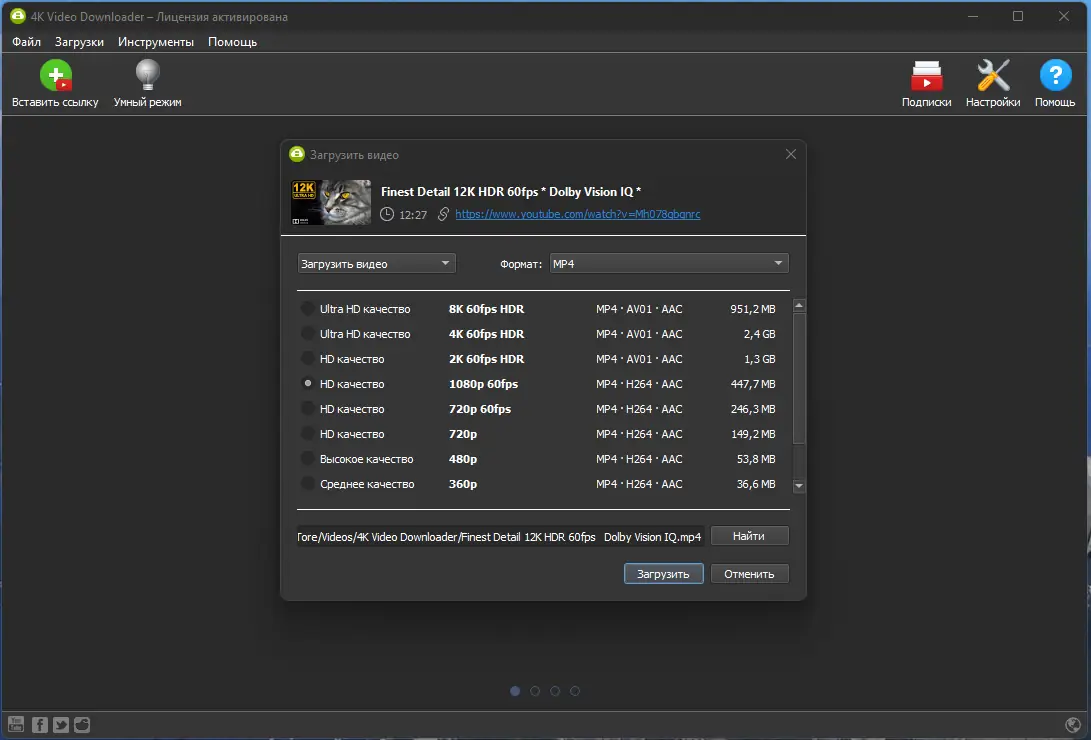Click the Загрузить button
Image resolution: width=1091 pixels, height=740 pixels.
663,574
